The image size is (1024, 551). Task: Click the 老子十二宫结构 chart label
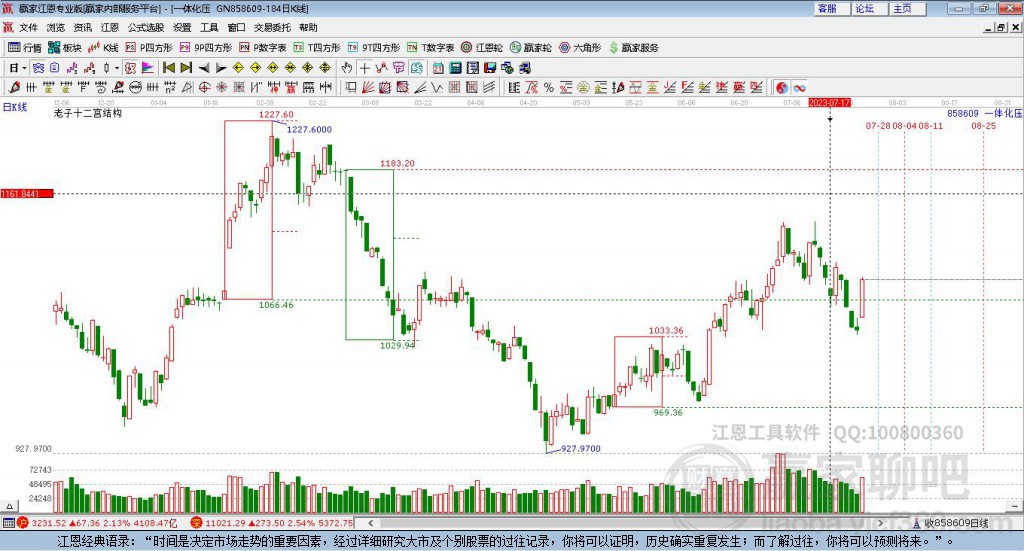pos(88,113)
